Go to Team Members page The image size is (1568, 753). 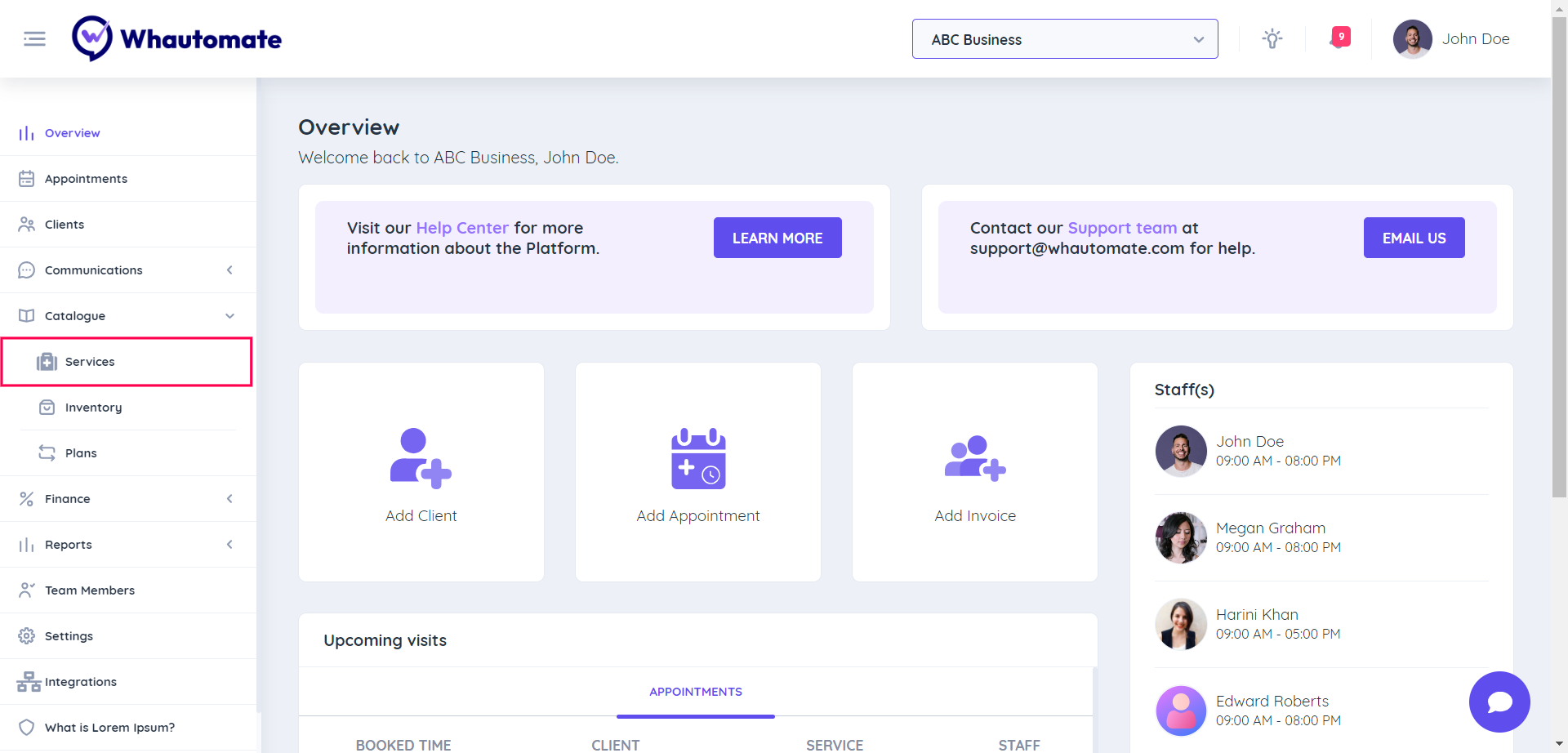tap(90, 590)
